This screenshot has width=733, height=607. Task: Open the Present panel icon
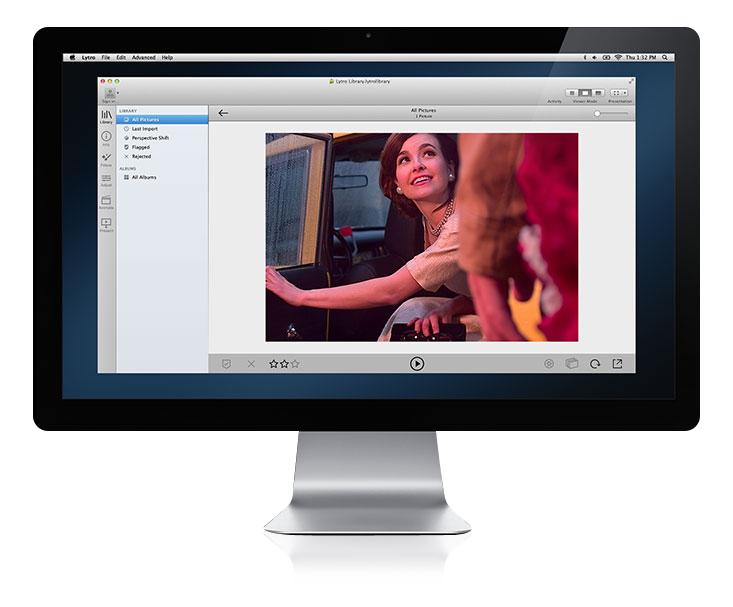(x=106, y=223)
